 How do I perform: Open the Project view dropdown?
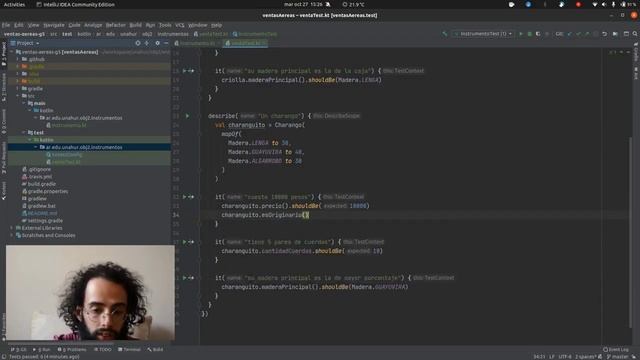click(25, 43)
